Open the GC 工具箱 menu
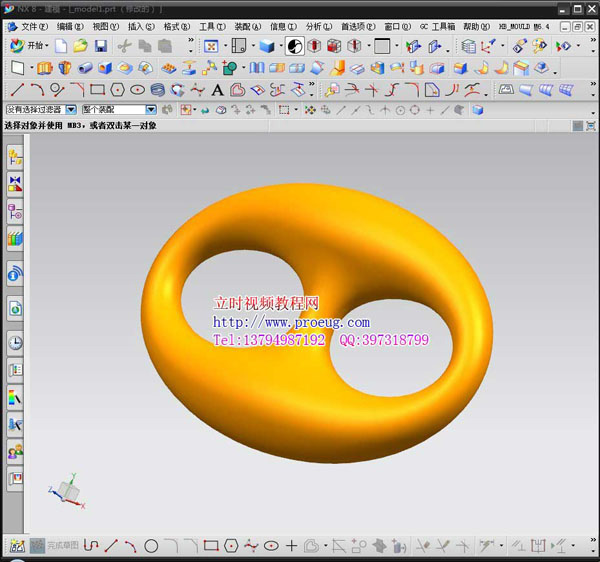Image resolution: width=600 pixels, height=562 pixels. click(x=437, y=26)
